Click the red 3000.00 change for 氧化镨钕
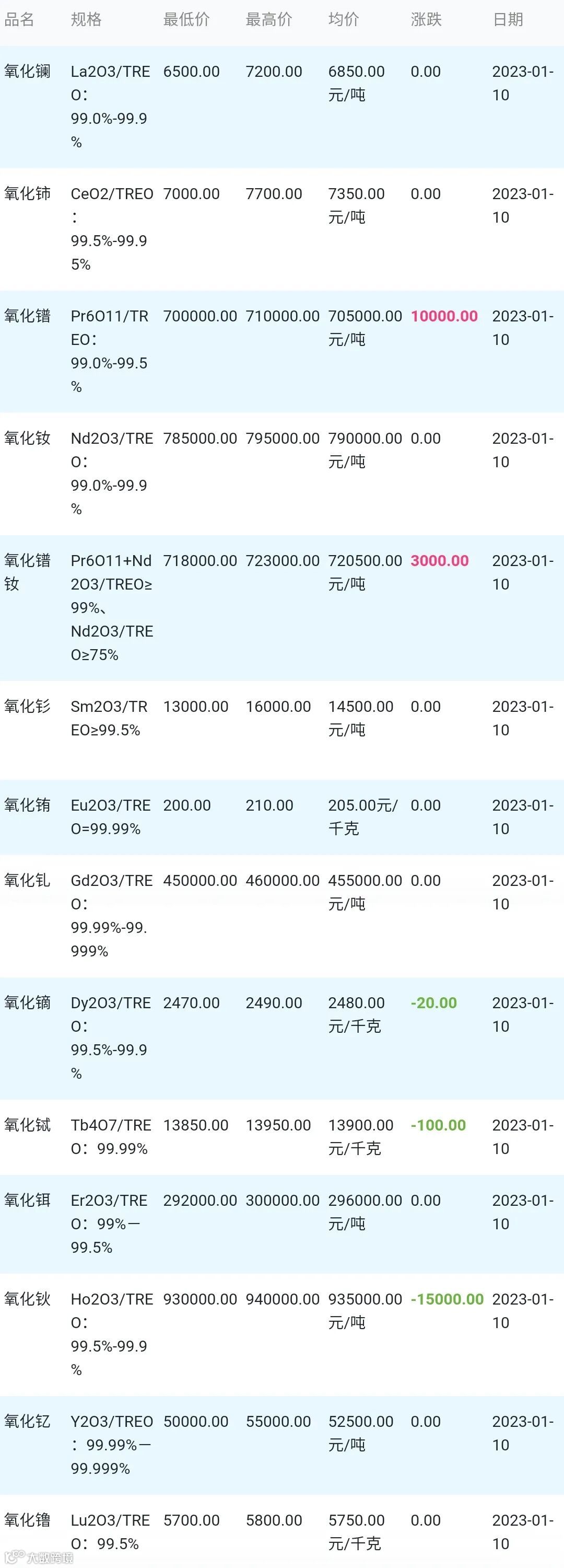 pos(440,561)
